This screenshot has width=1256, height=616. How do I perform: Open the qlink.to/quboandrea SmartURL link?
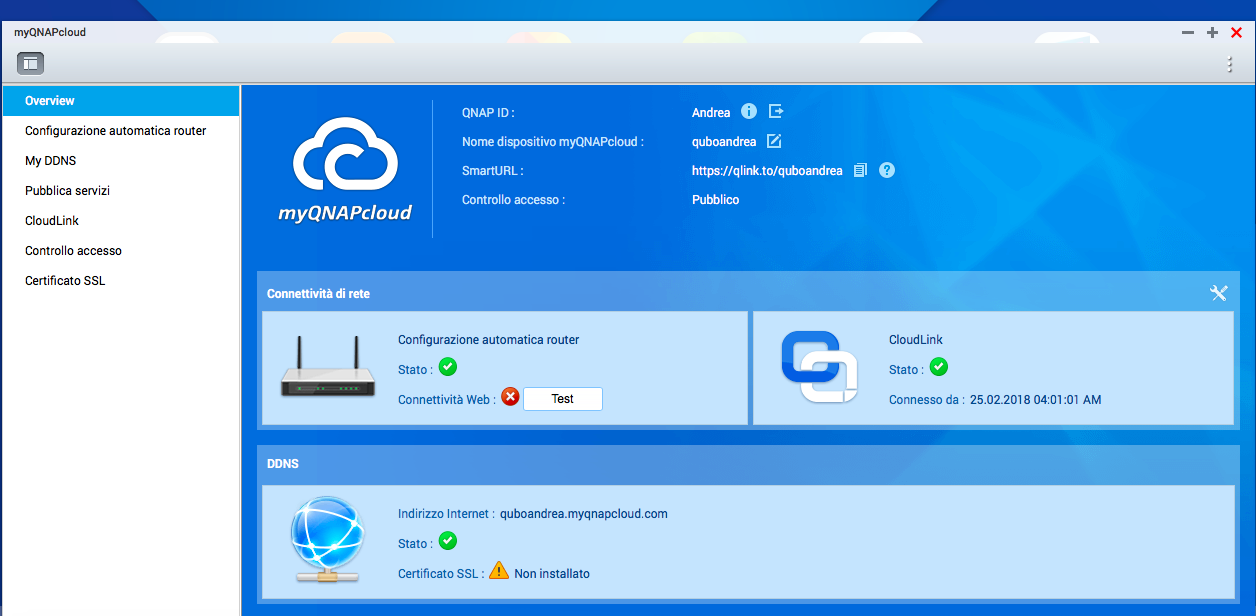click(x=767, y=171)
